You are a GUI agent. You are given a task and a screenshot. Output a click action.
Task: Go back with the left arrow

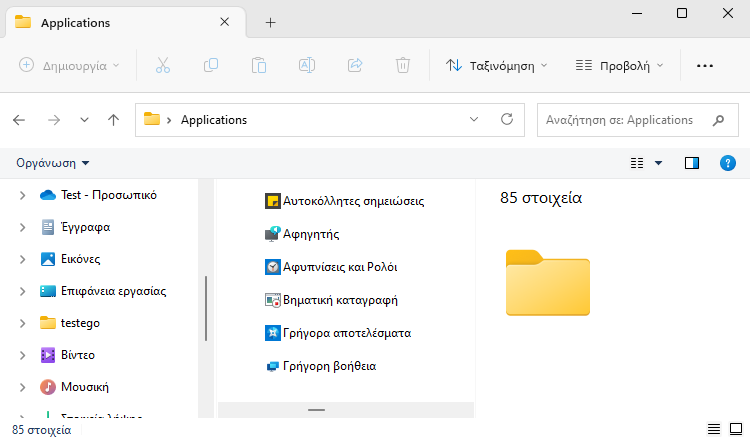(x=19, y=120)
